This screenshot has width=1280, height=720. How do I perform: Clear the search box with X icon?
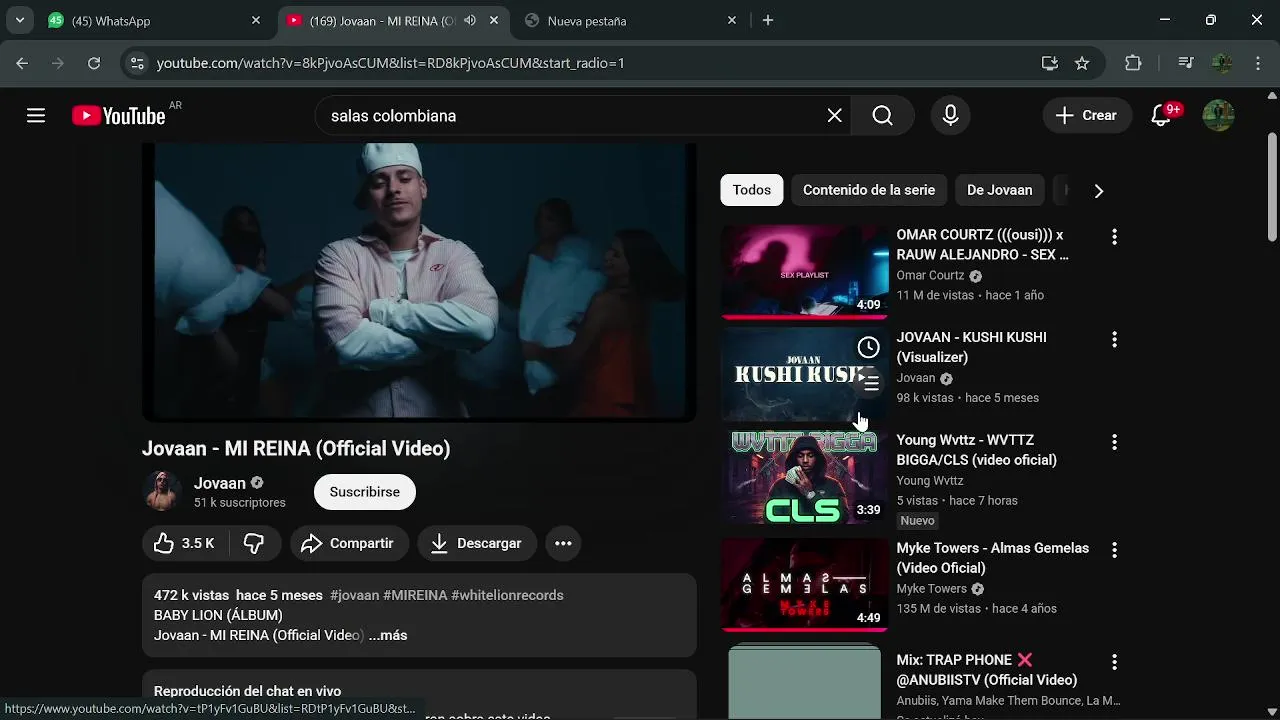click(x=835, y=116)
